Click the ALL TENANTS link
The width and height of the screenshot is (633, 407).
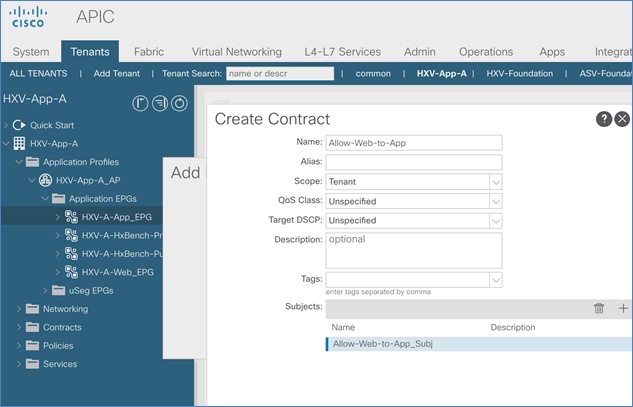38,73
